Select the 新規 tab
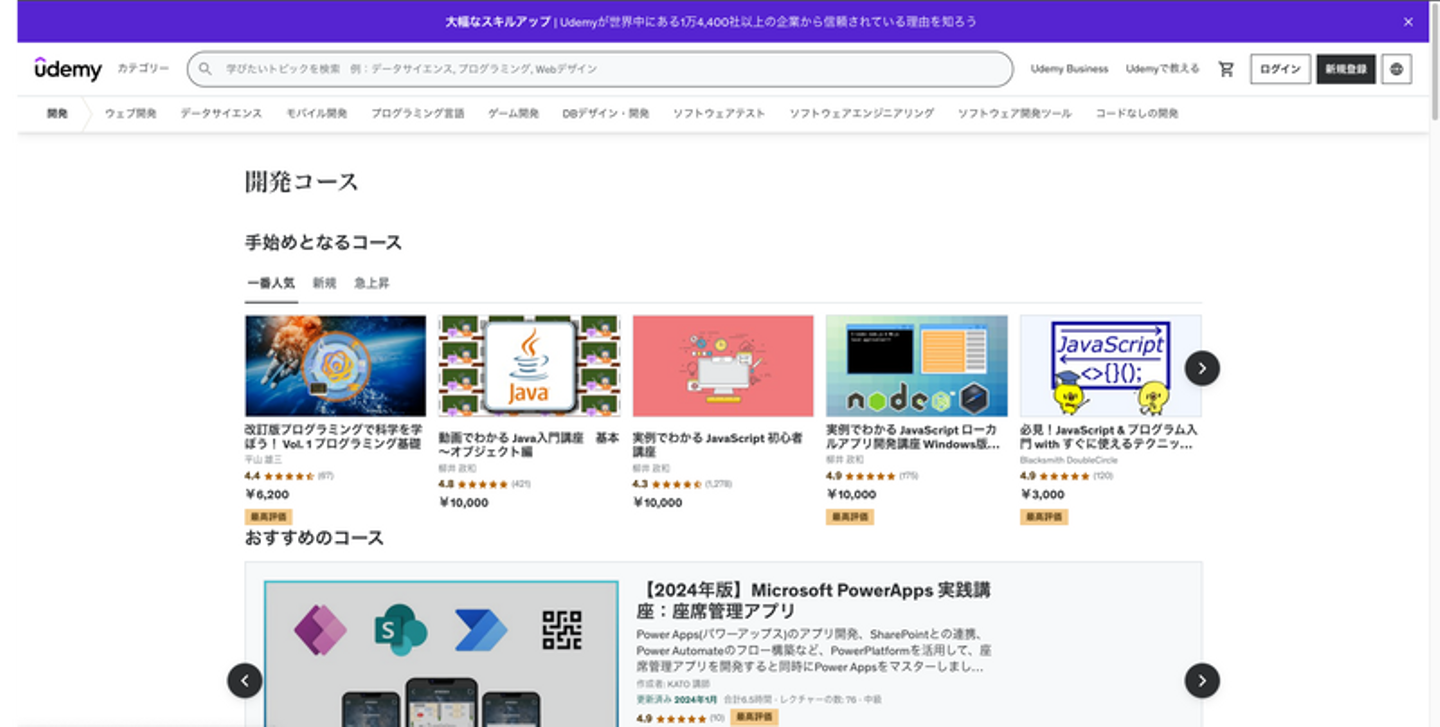The height and width of the screenshot is (727, 1440). [324, 283]
